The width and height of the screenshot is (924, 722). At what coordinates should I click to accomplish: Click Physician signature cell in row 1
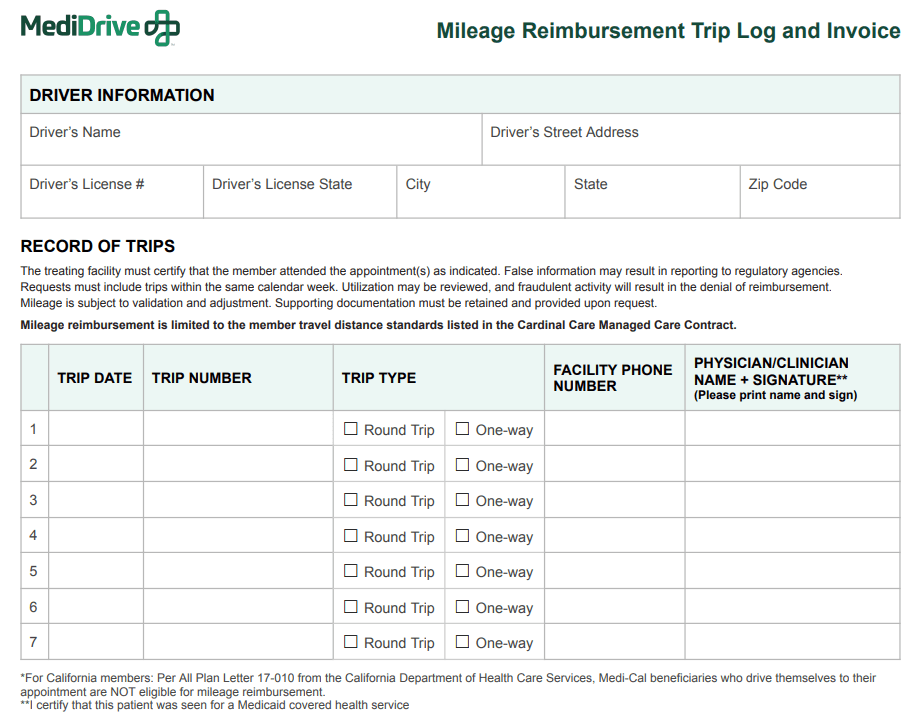tap(793, 428)
